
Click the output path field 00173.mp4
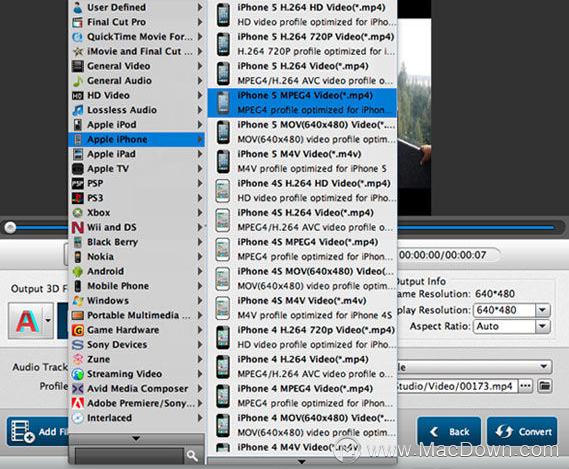coord(457,386)
